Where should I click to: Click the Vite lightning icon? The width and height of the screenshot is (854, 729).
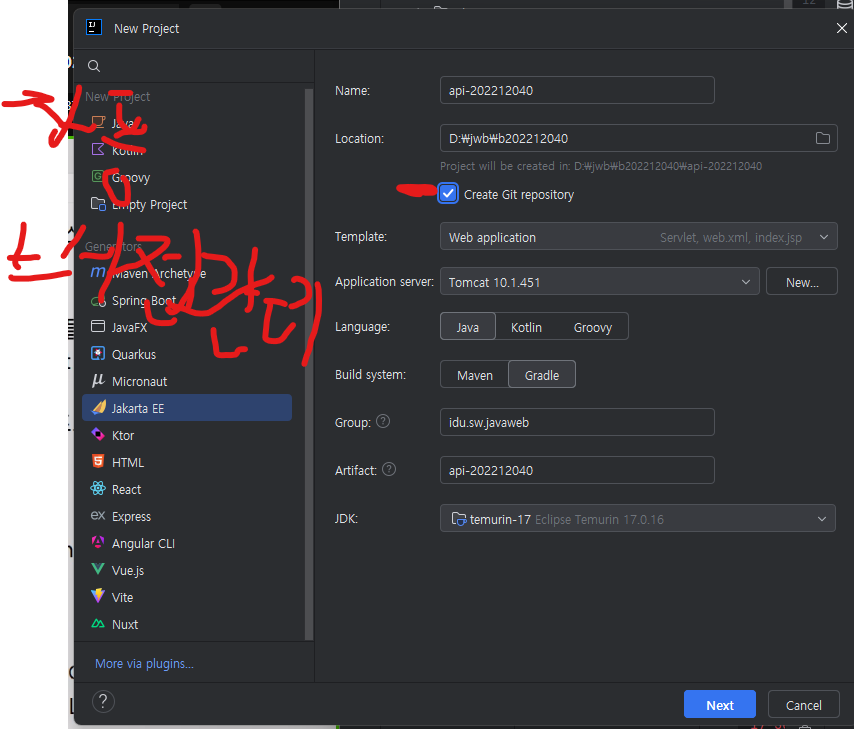coord(98,596)
